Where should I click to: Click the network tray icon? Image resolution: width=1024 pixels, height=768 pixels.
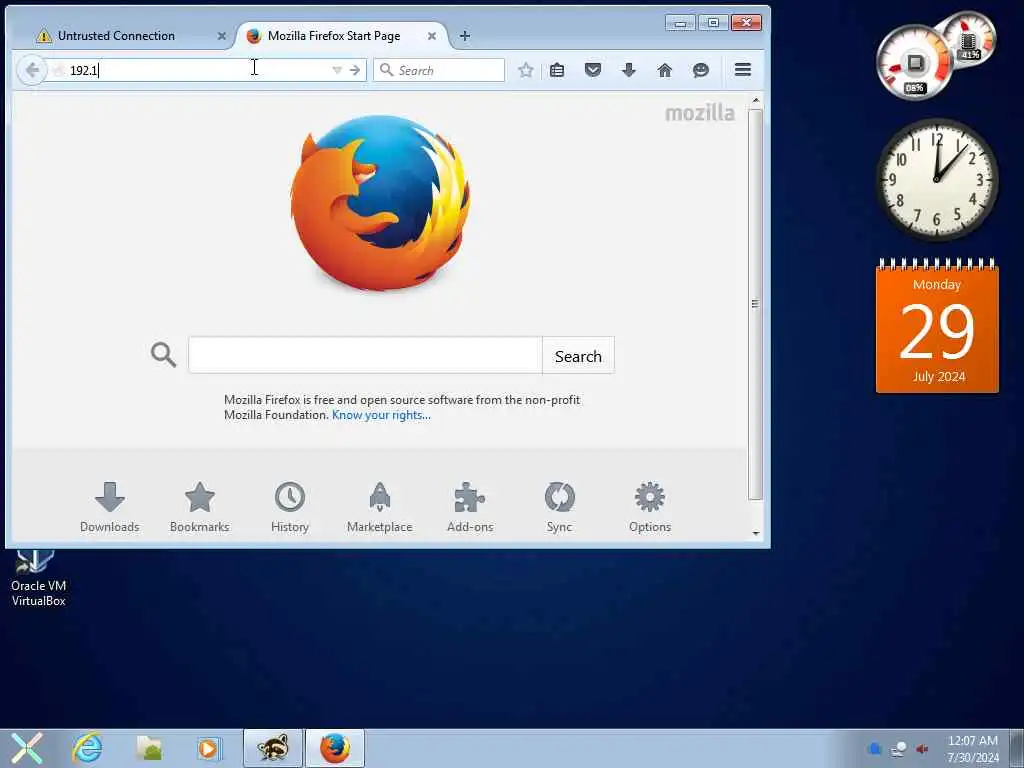(899, 748)
